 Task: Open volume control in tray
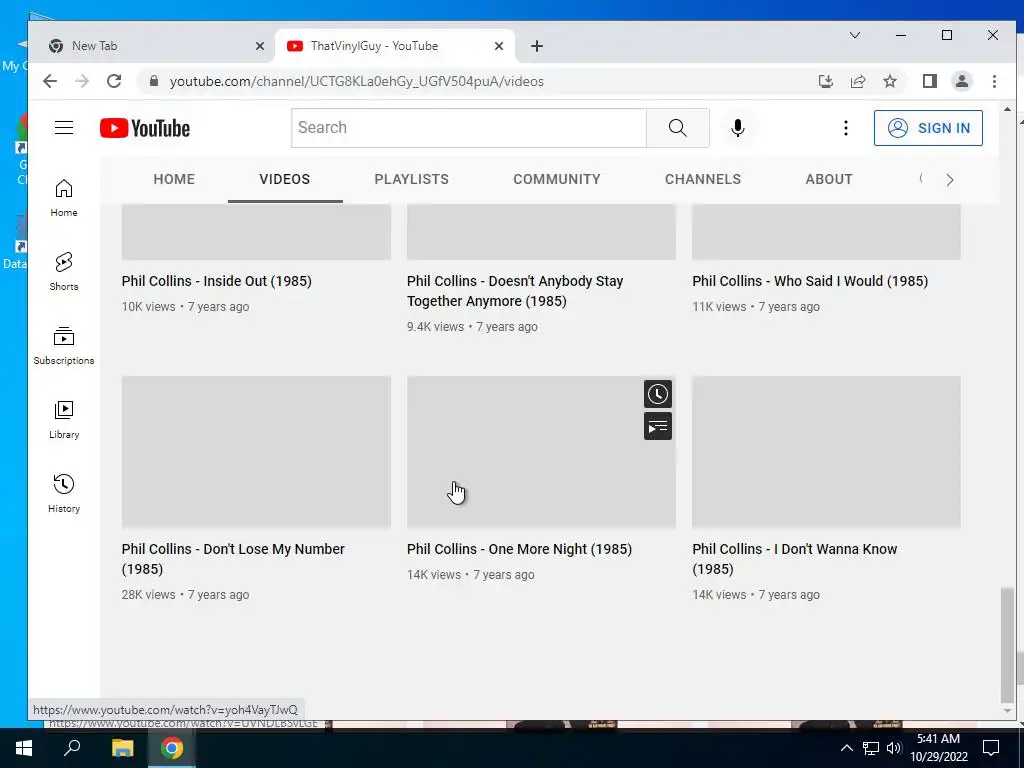pyautogui.click(x=894, y=748)
